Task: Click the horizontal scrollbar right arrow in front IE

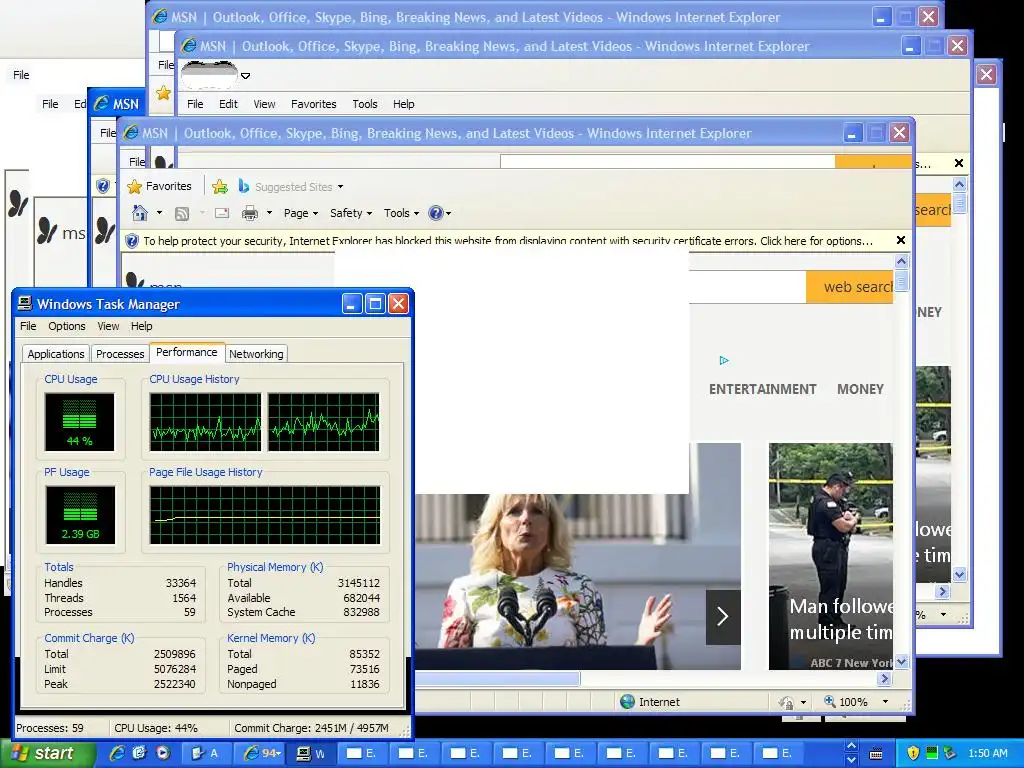Action: click(x=885, y=679)
